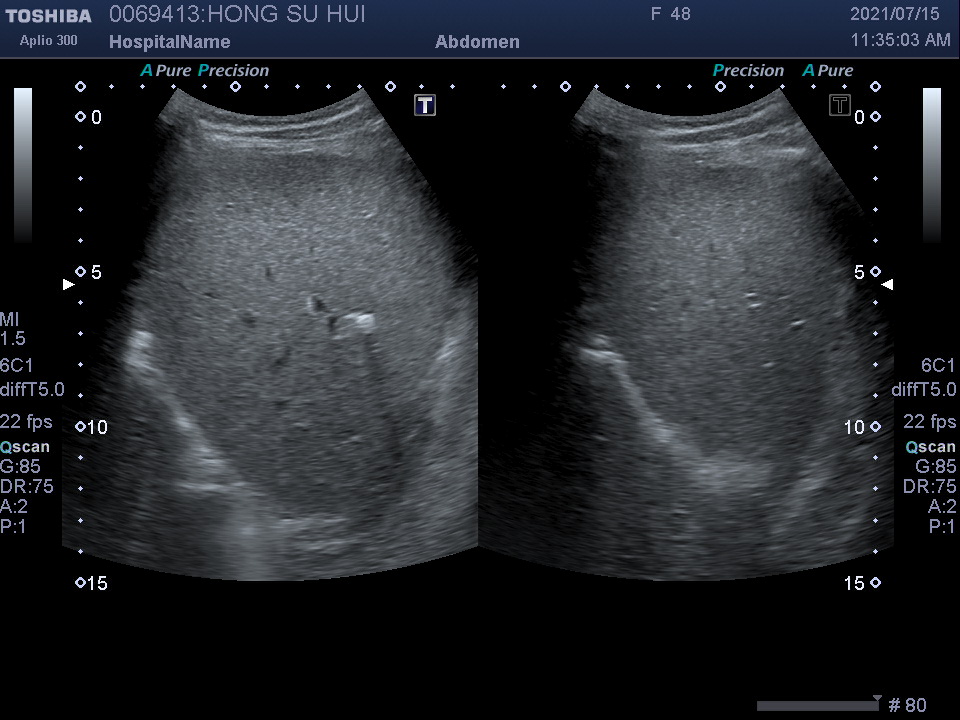
Task: Click the dimmed T marker on right image
Action: [x=839, y=105]
